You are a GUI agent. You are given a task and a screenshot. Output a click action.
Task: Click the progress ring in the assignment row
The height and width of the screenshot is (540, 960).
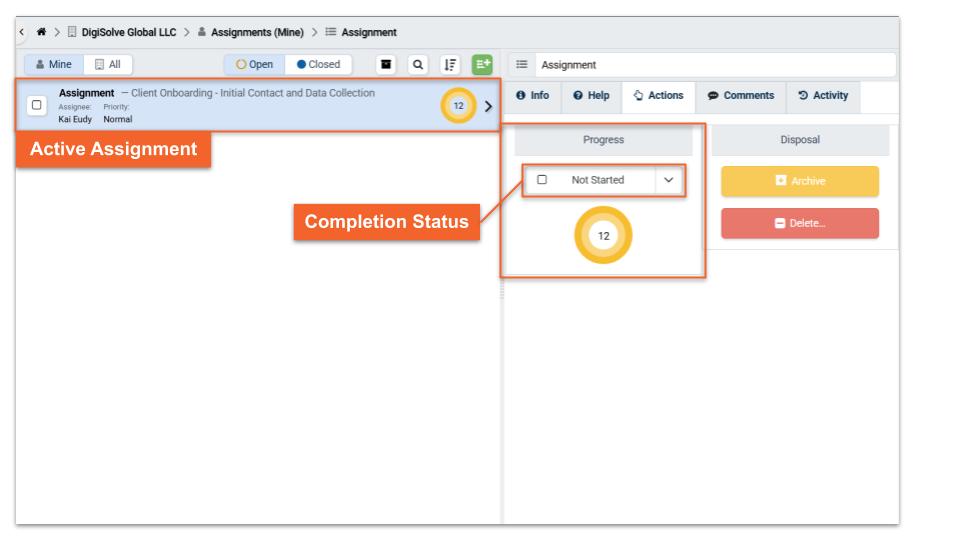point(458,106)
